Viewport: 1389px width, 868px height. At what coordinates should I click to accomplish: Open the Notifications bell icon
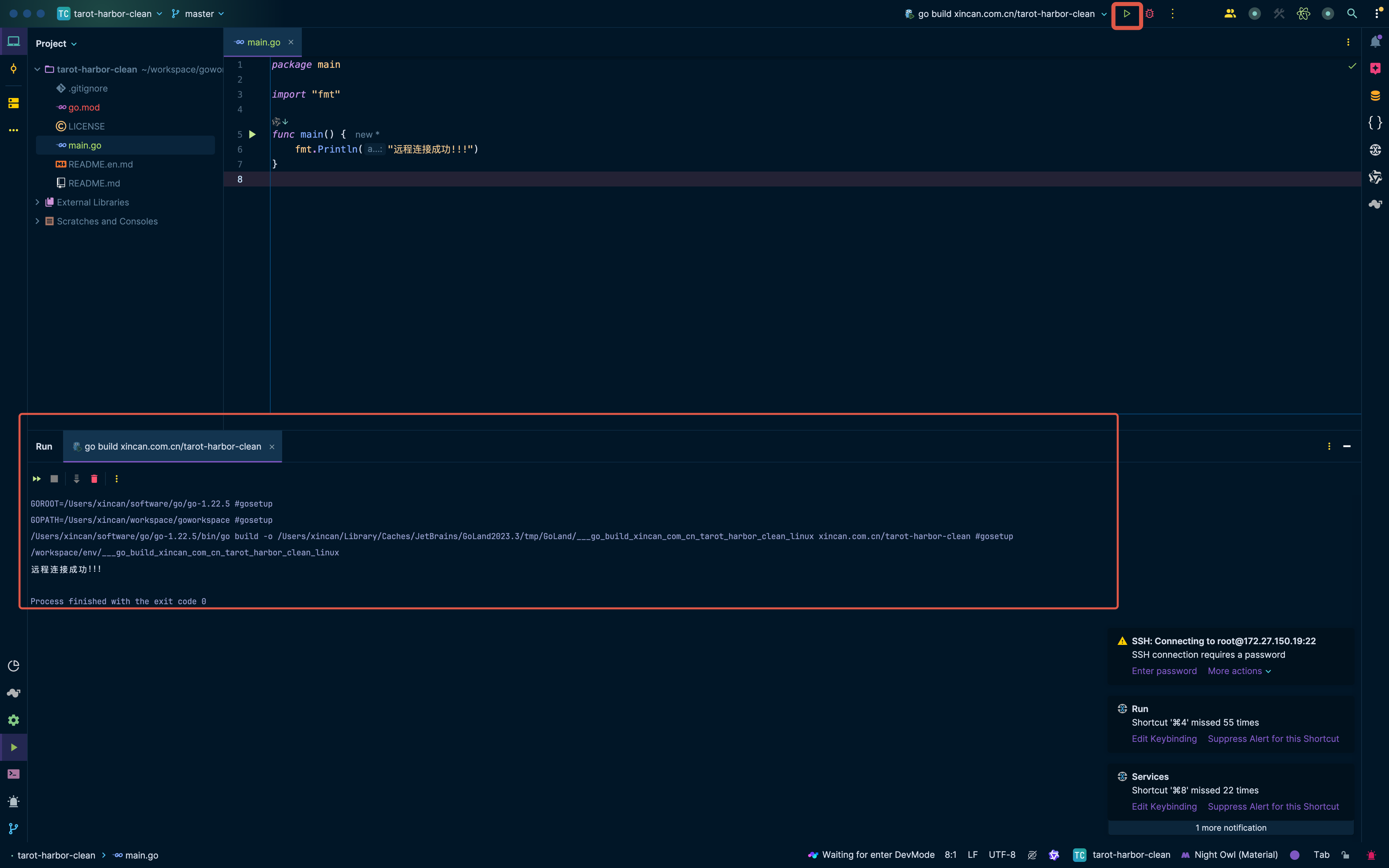[x=1375, y=42]
